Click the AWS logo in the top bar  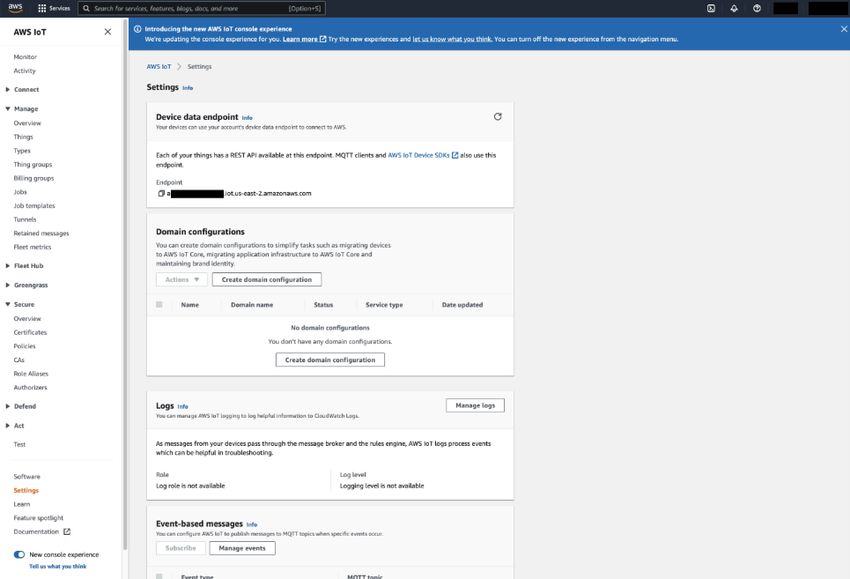coord(15,8)
